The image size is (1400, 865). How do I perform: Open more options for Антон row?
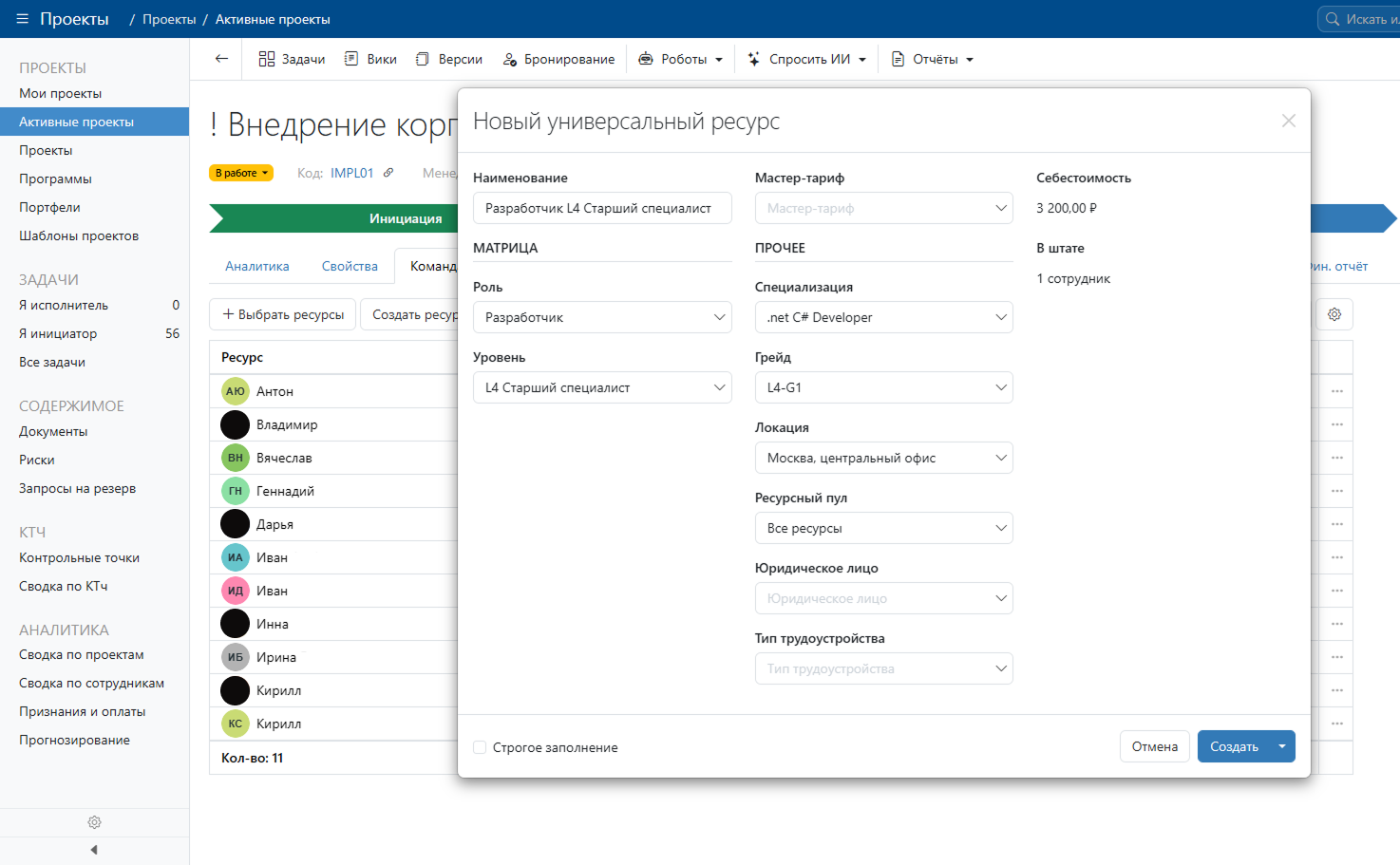click(x=1337, y=391)
